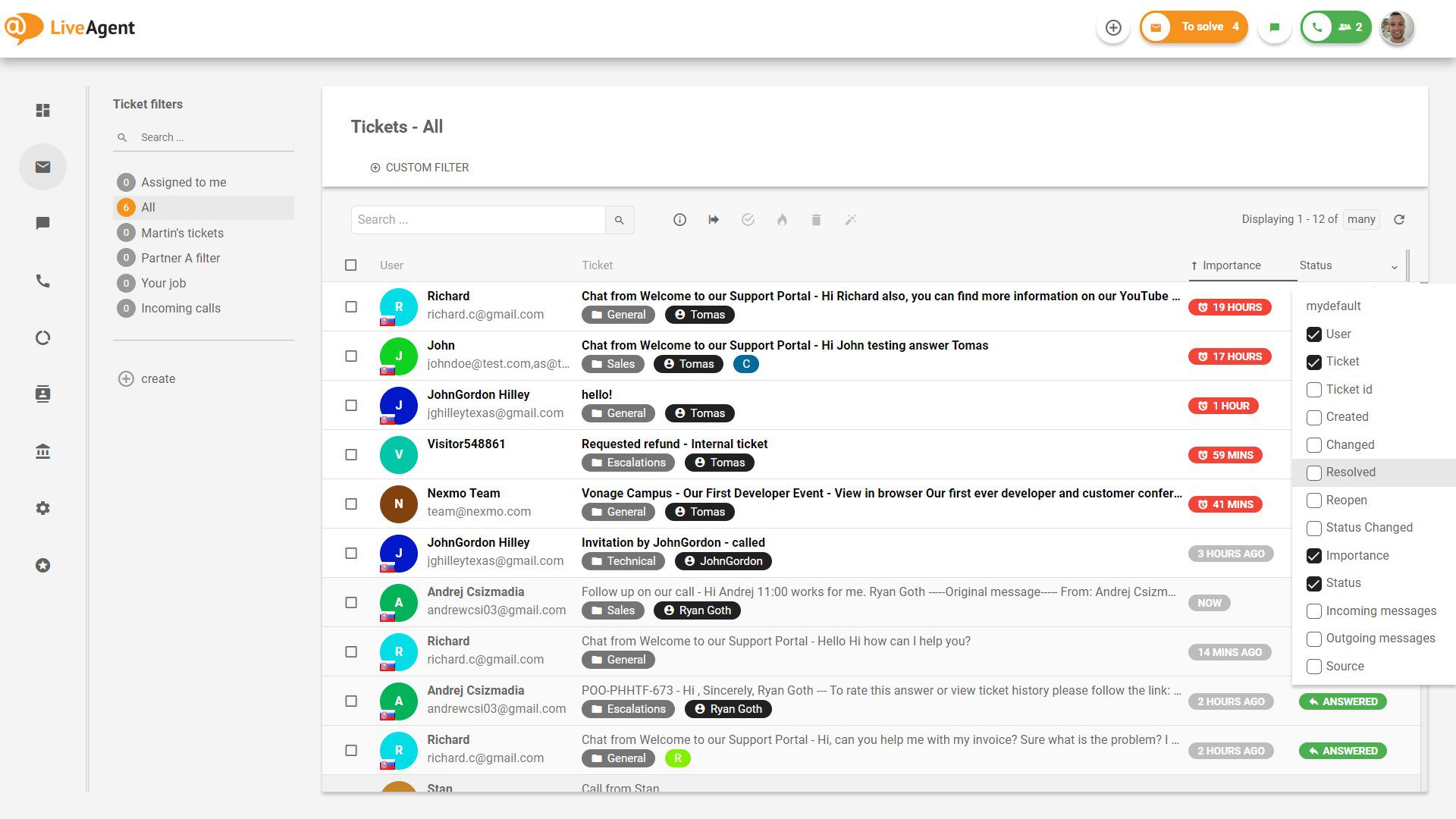Open Tickets mail icon in sidebar
The height and width of the screenshot is (819, 1456).
click(42, 167)
